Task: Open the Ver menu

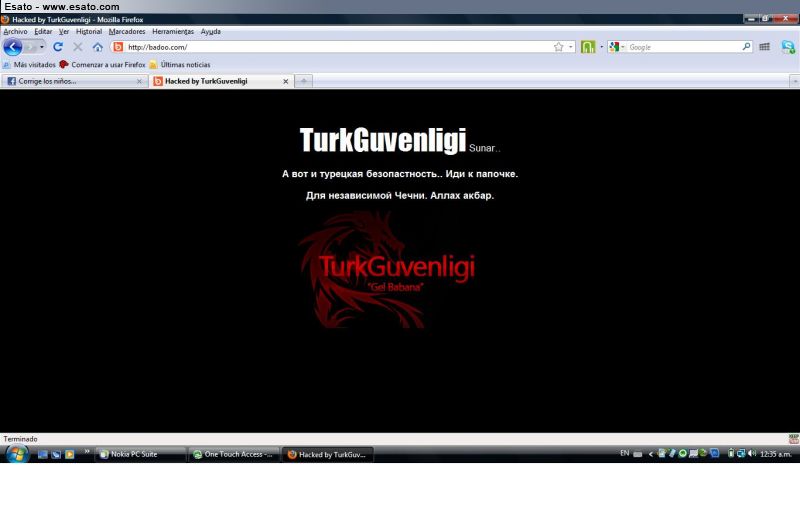Action: pyautogui.click(x=64, y=32)
